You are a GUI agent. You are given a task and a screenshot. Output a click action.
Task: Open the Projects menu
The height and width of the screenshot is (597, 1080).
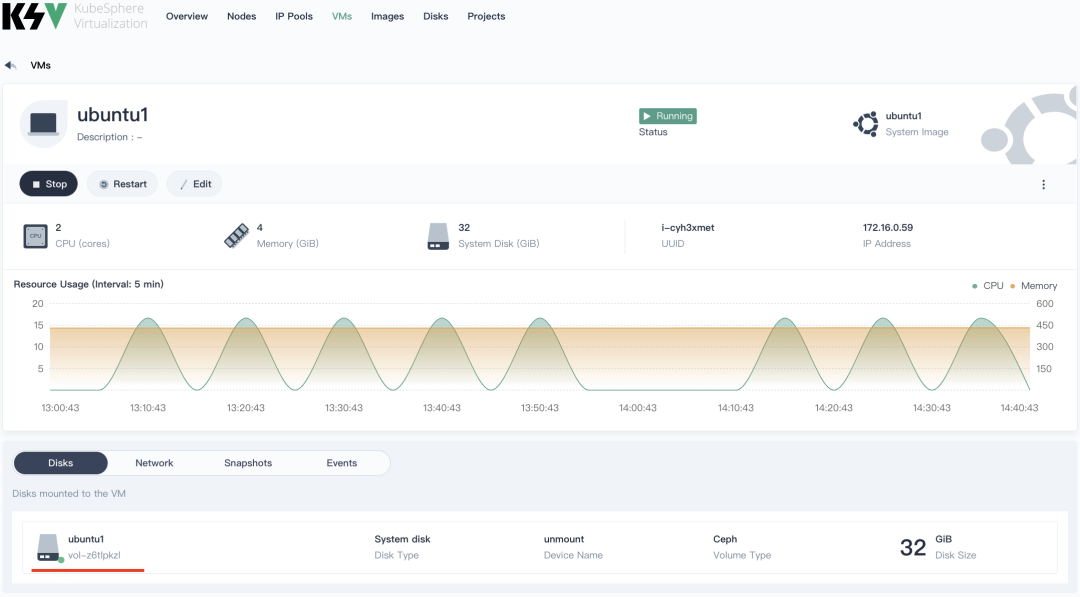tap(486, 16)
